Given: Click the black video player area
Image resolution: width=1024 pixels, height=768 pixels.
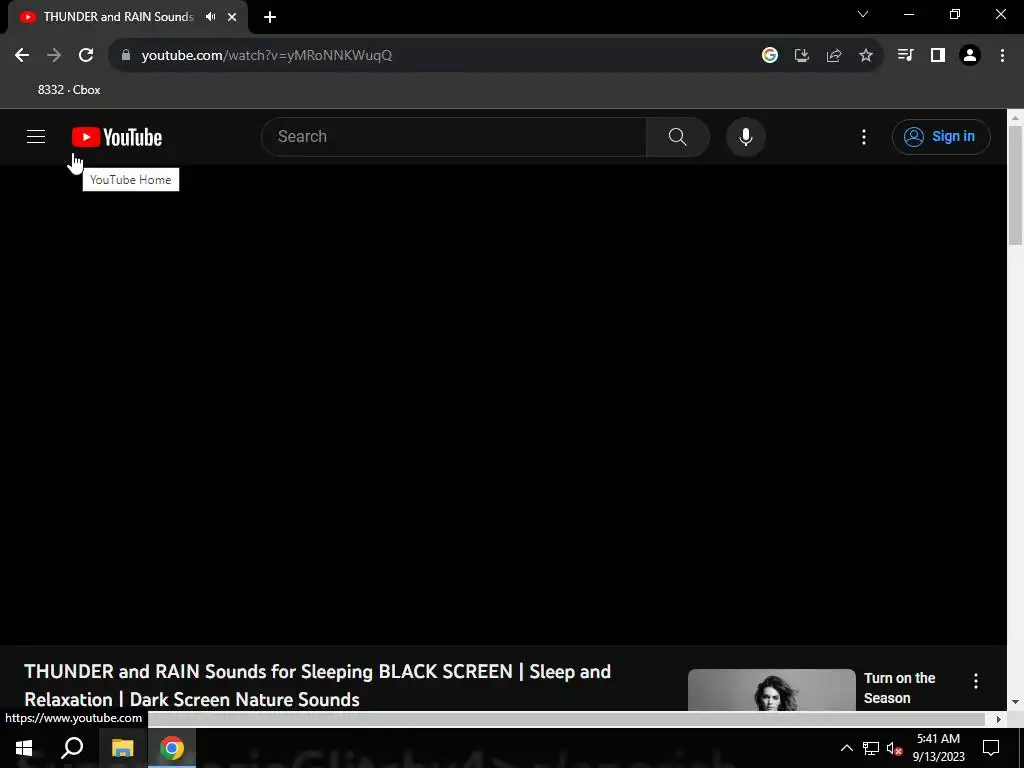Looking at the screenshot, I should [x=503, y=405].
